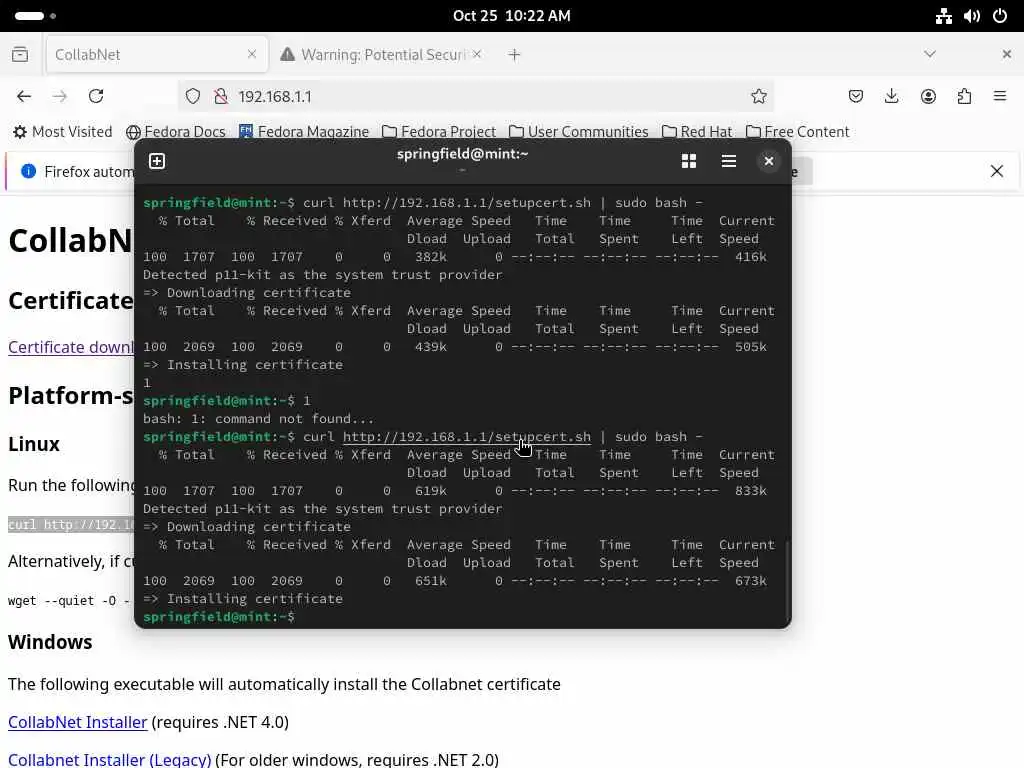Open the volume icon in top bar

pyautogui.click(x=972, y=16)
